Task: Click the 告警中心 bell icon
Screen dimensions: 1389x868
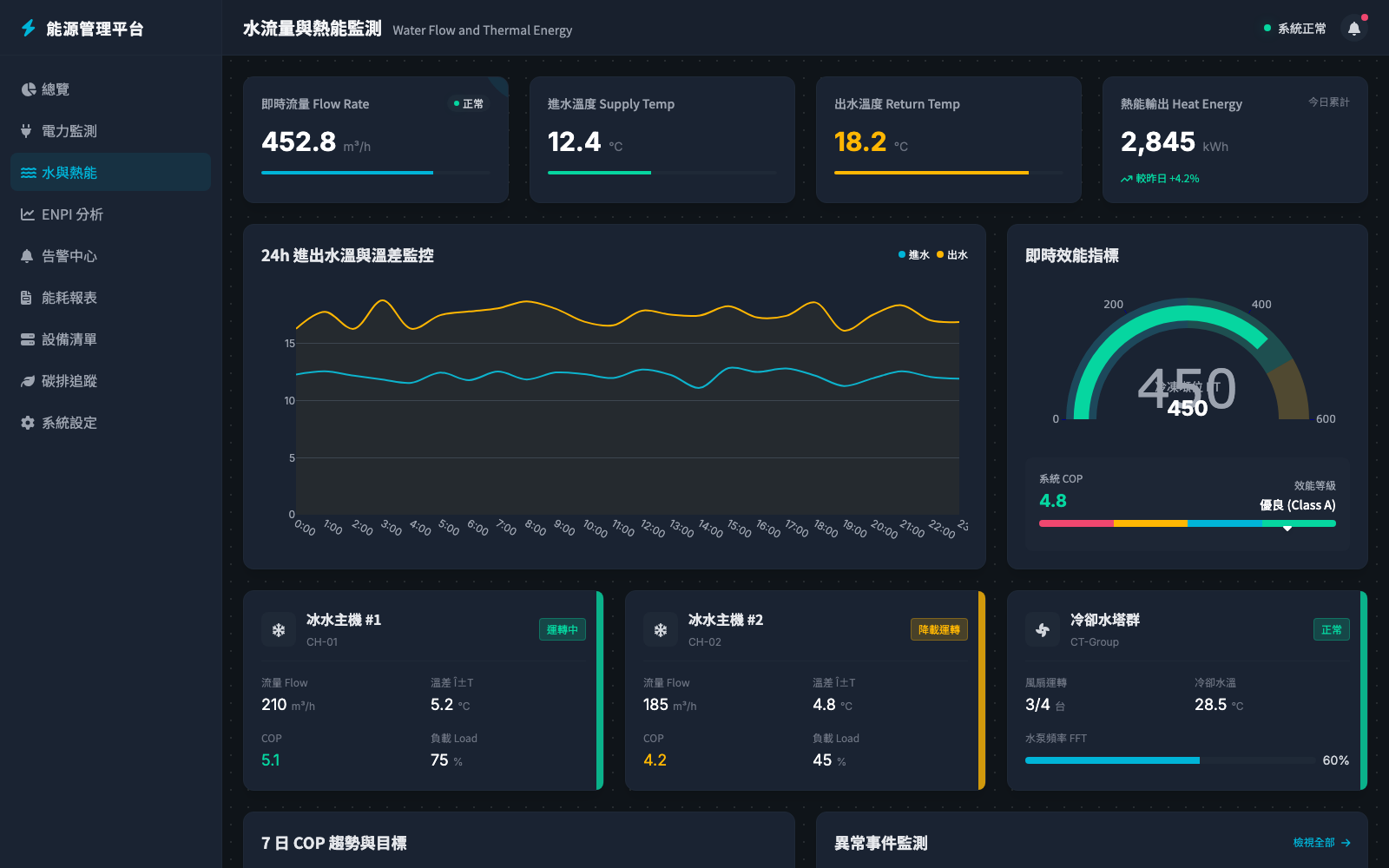Action: tap(27, 256)
